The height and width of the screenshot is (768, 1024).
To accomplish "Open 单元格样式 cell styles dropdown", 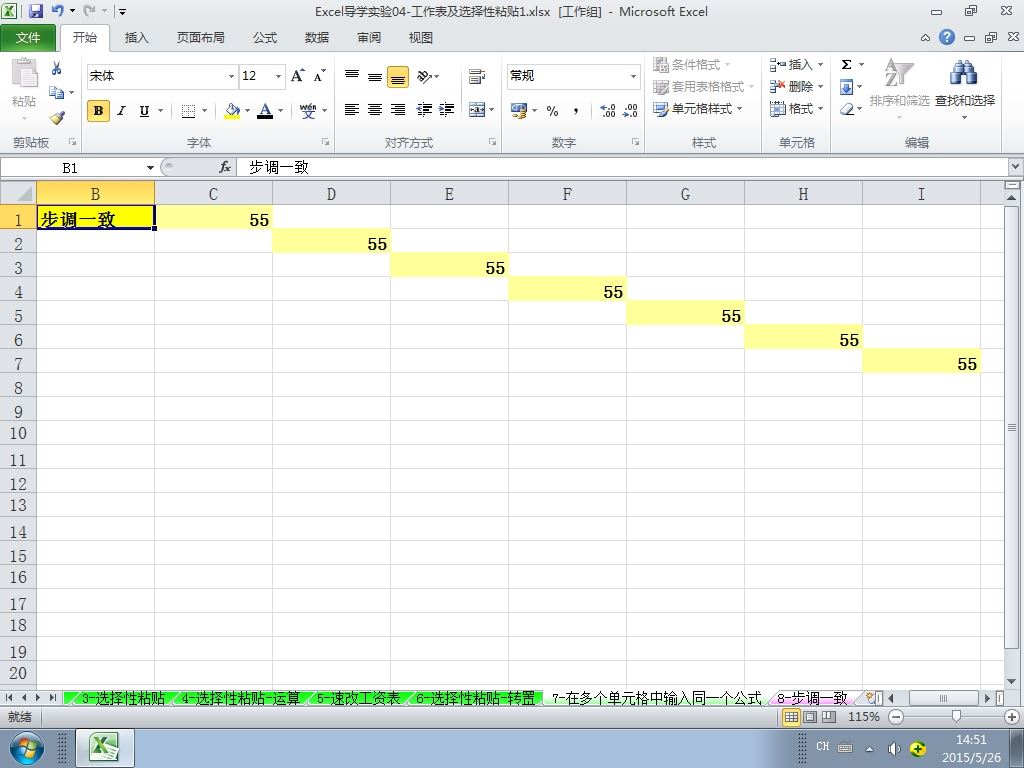I will pyautogui.click(x=699, y=109).
